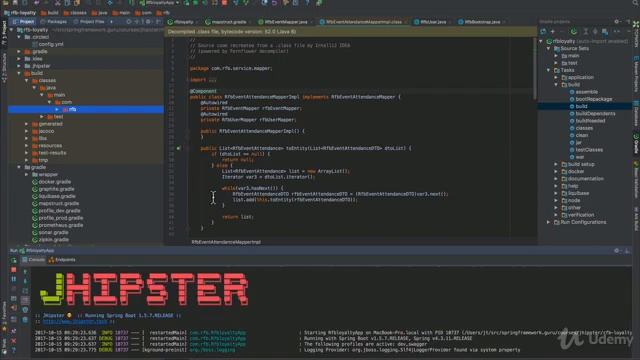The width and height of the screenshot is (640, 360).
Task: Switch to Endpoints tab in Run panel
Action: click(x=62, y=260)
